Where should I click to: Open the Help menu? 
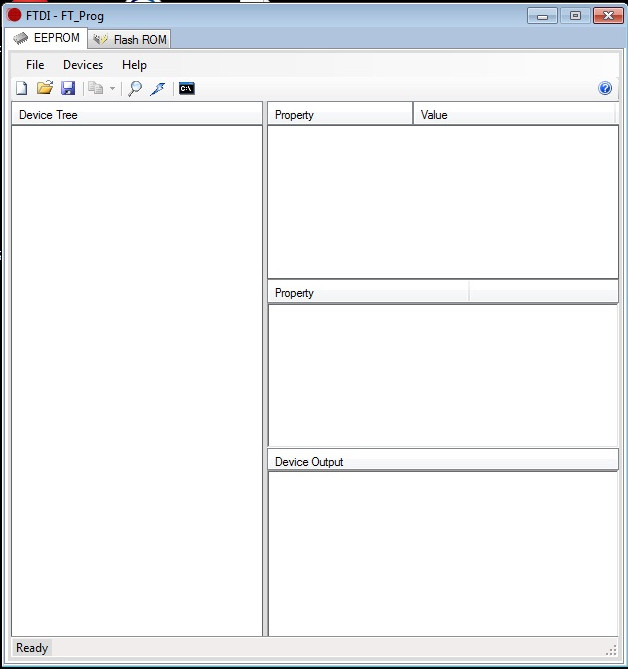point(134,65)
